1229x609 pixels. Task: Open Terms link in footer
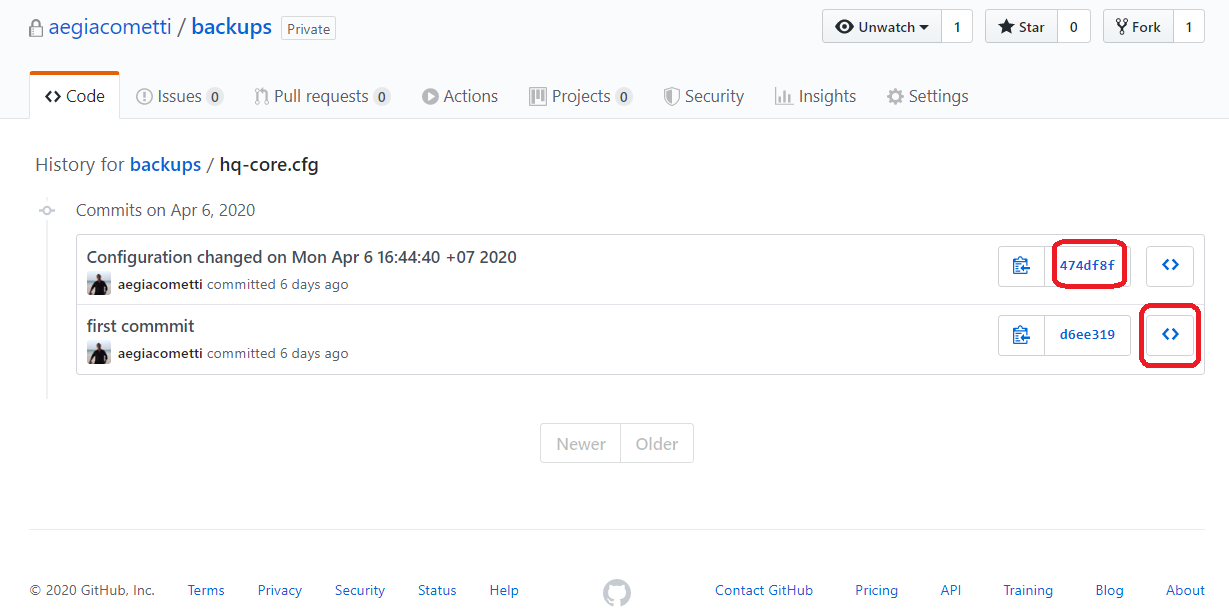[x=206, y=590]
